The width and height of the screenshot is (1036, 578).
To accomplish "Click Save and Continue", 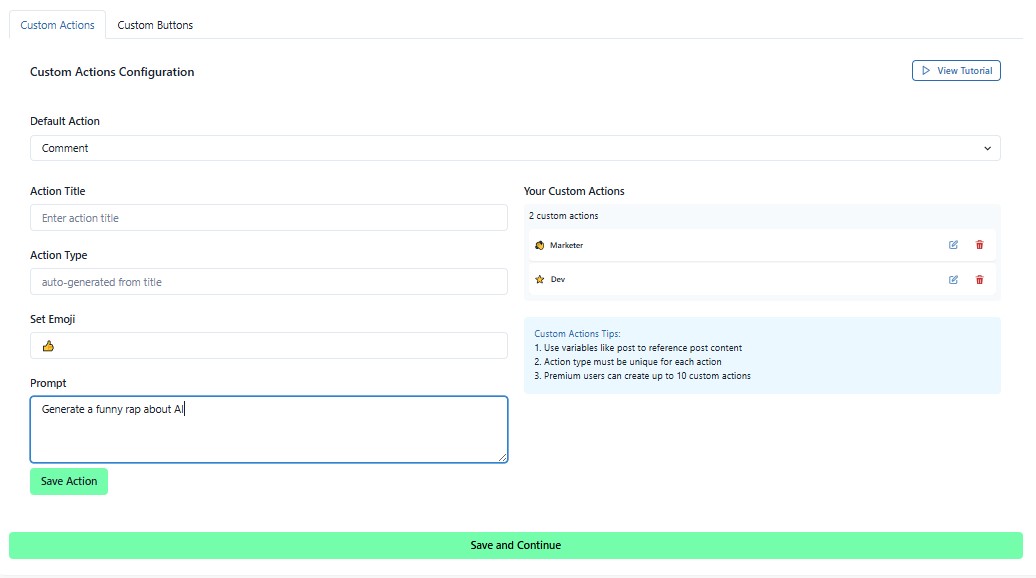I will [x=516, y=545].
